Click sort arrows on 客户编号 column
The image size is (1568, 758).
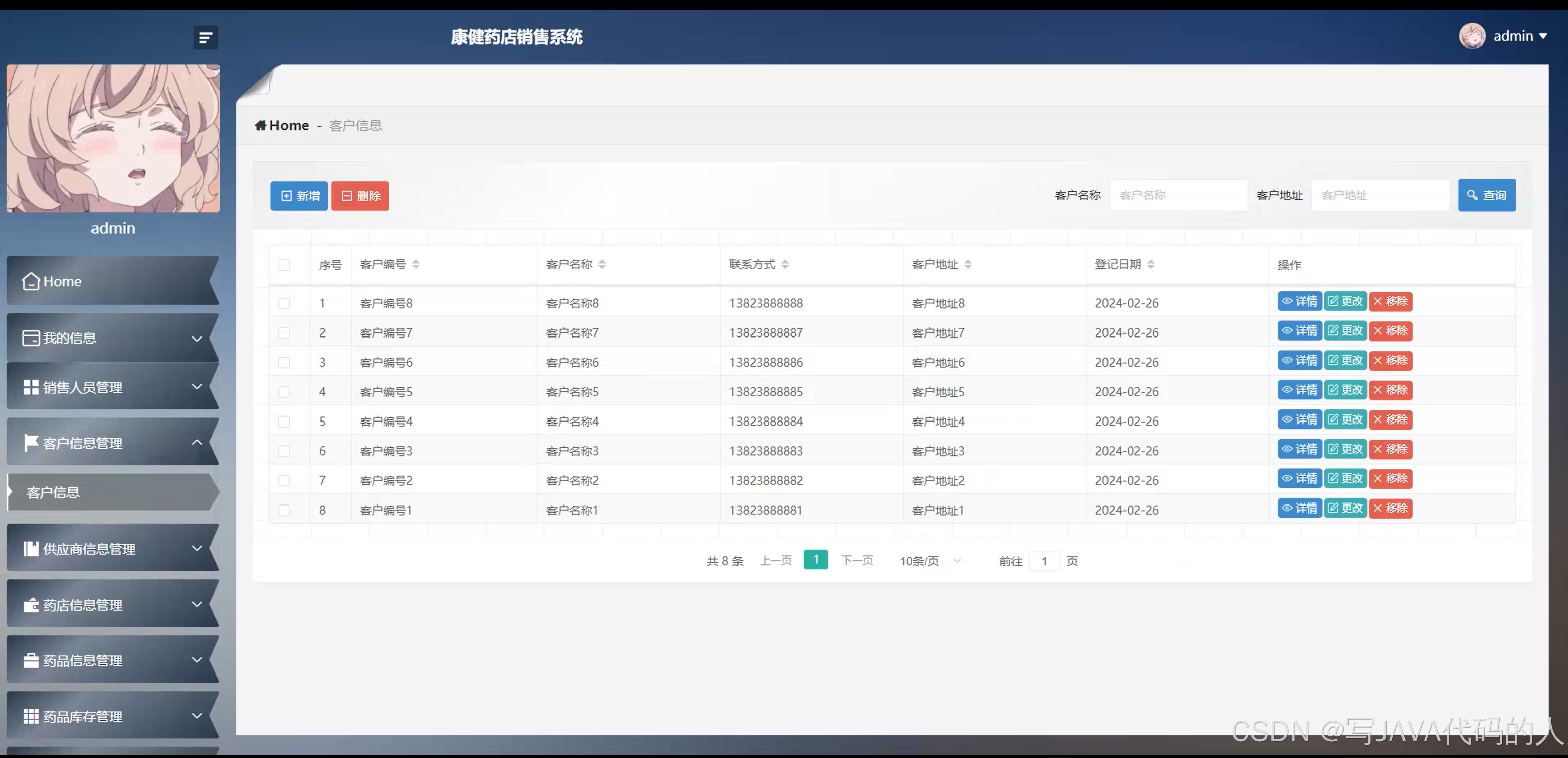click(x=416, y=264)
